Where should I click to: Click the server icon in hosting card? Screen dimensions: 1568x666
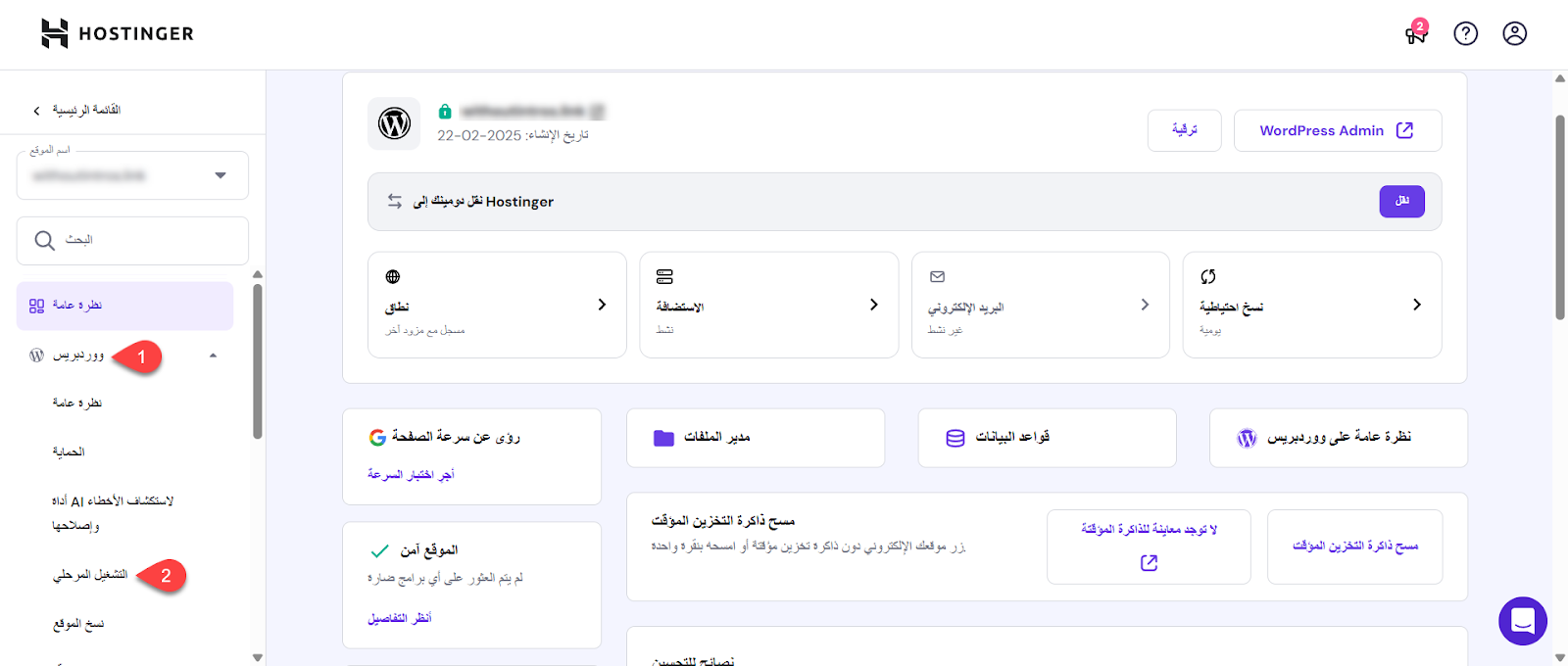tap(664, 277)
